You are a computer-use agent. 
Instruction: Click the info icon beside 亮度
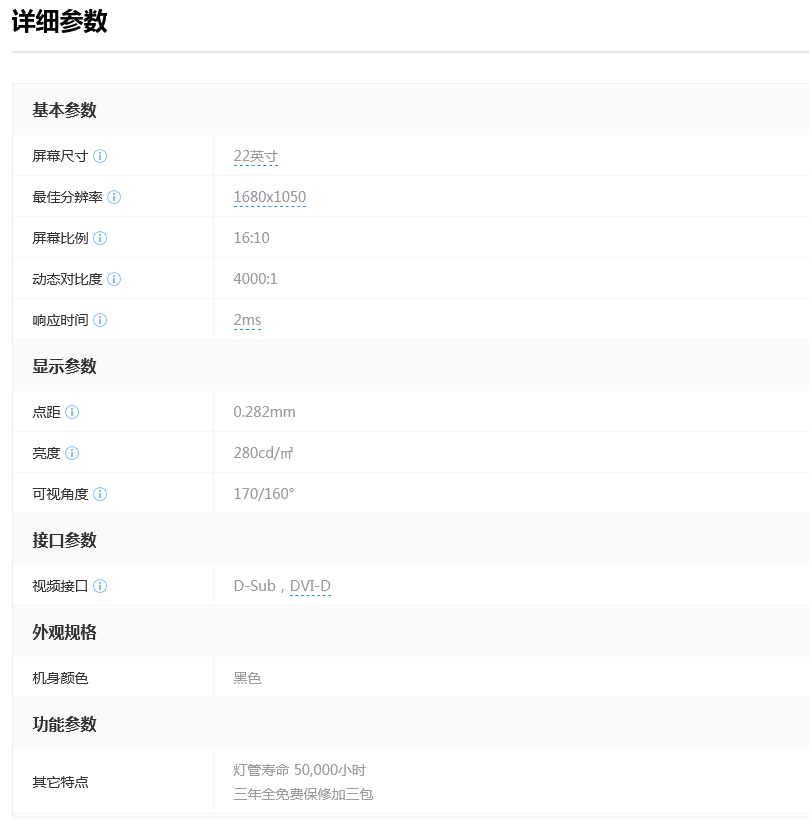pyautogui.click(x=75, y=453)
